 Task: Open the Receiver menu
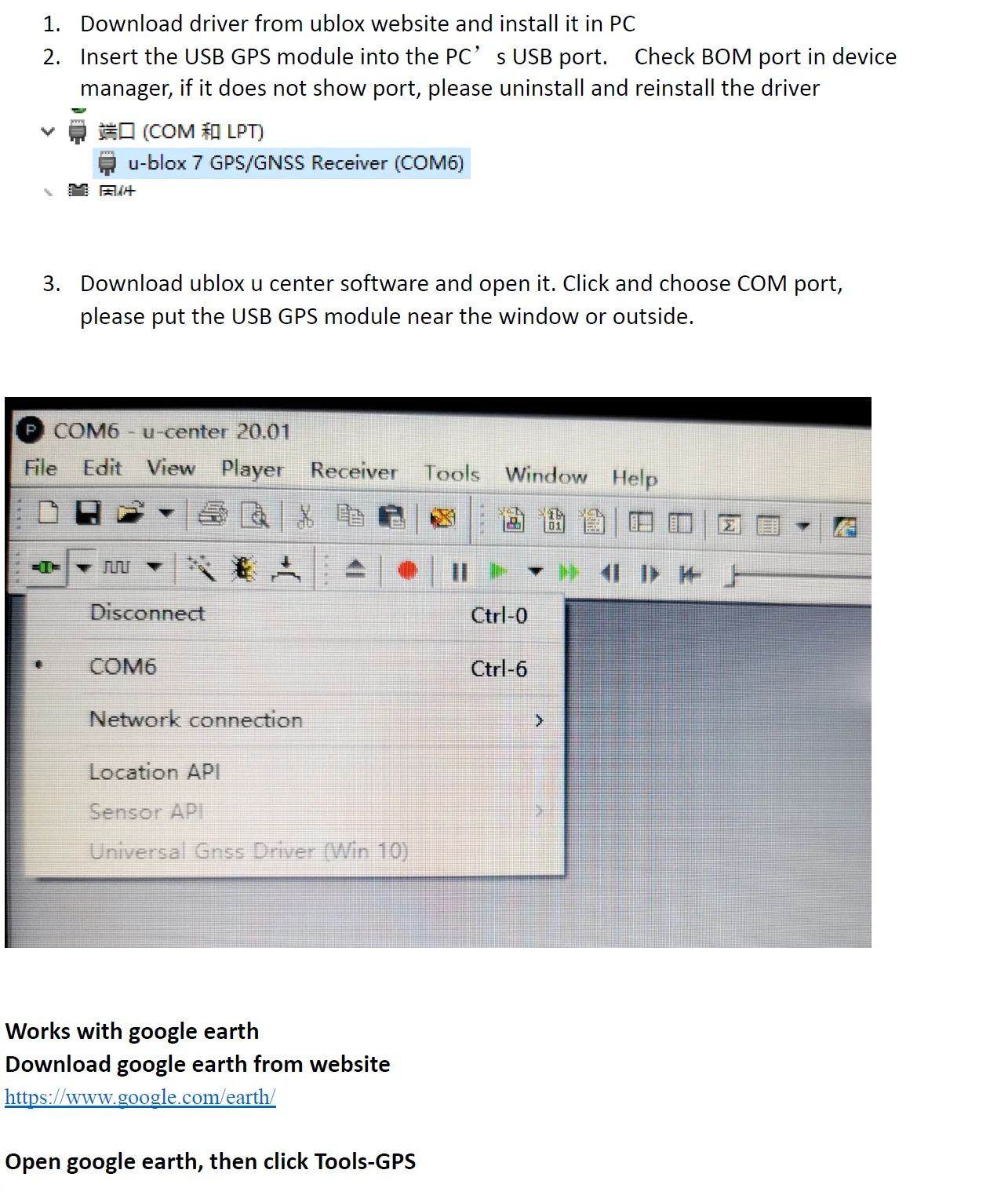click(354, 471)
